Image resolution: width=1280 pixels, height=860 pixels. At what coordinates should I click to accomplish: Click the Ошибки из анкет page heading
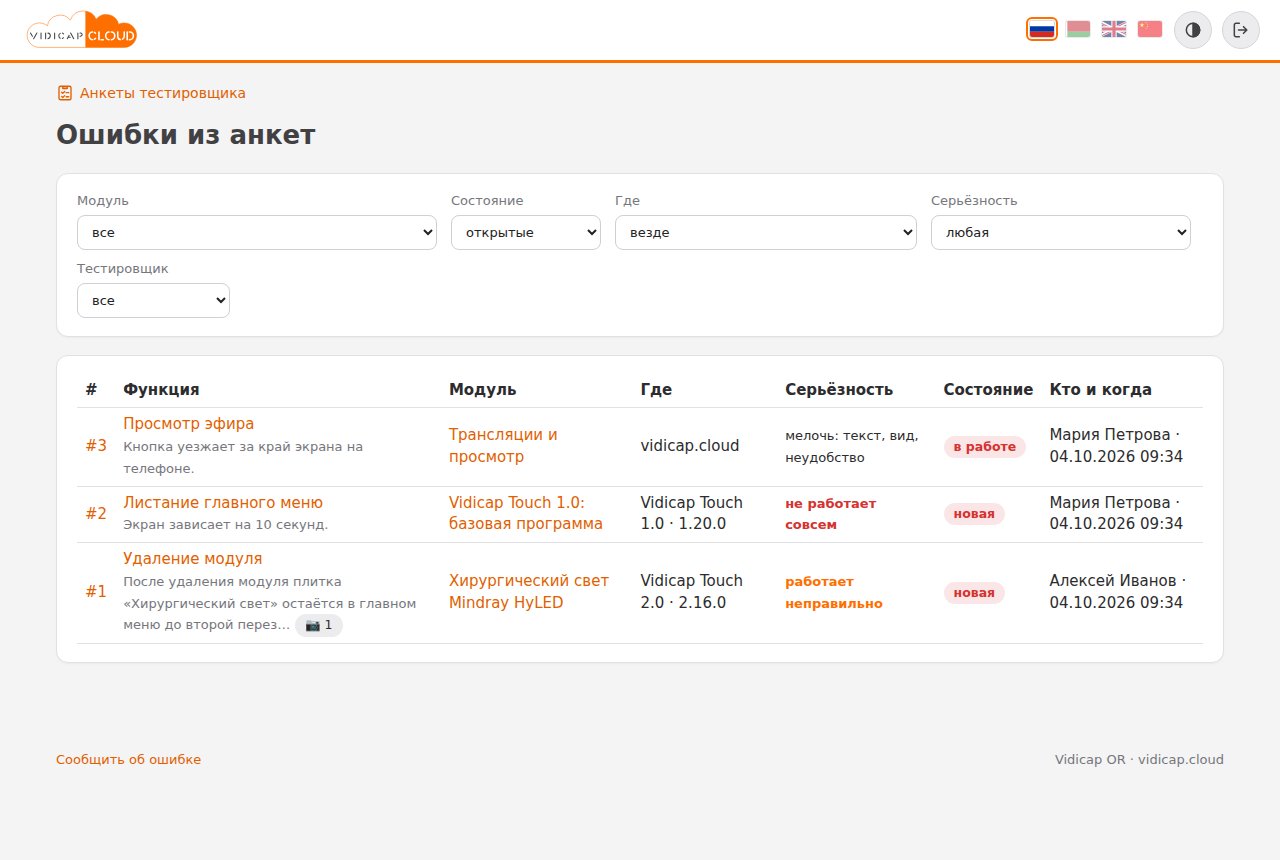pos(186,135)
